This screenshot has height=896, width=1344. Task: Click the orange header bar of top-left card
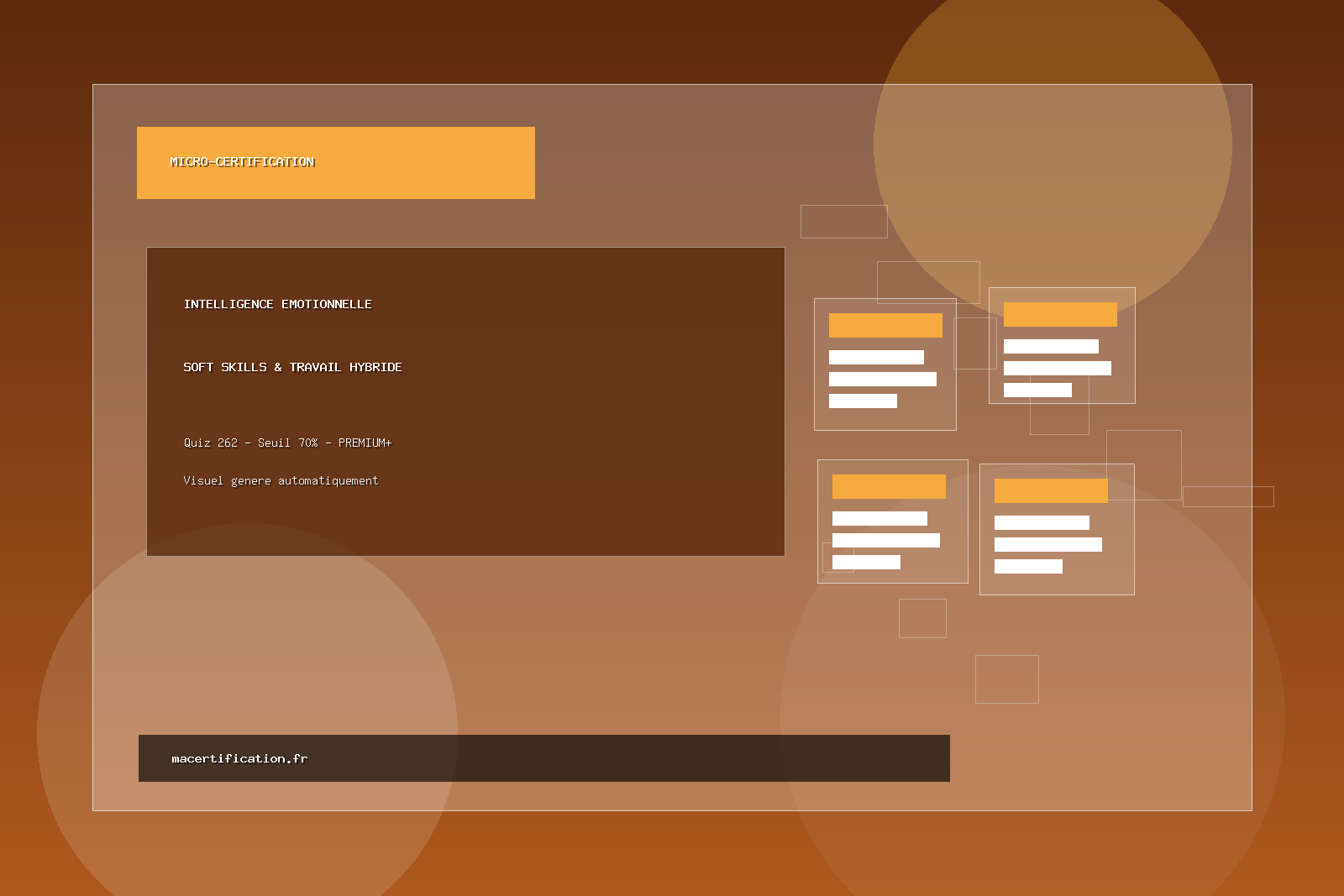(x=885, y=325)
